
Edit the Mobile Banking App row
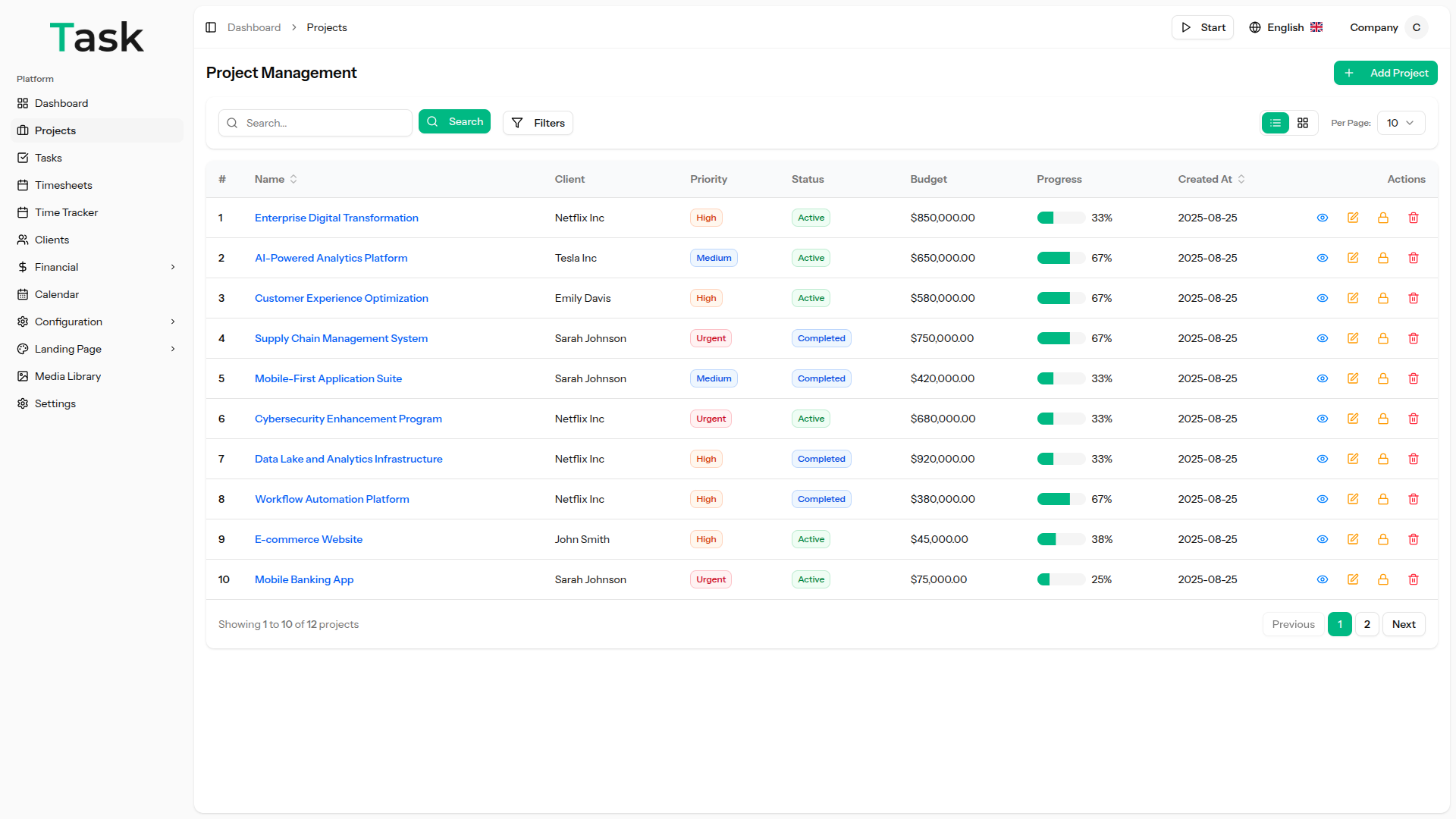click(x=1352, y=579)
